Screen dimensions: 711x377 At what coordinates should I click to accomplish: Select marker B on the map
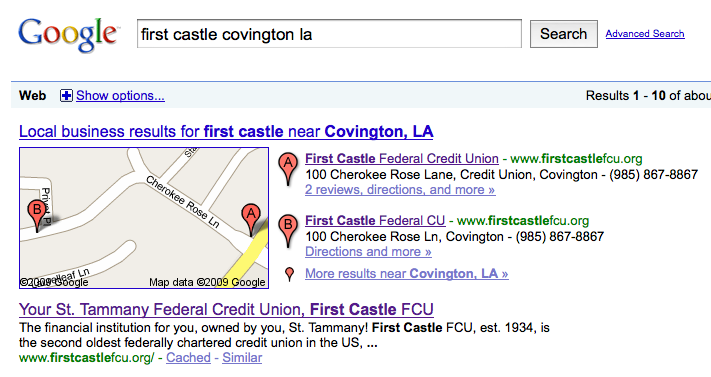37,215
